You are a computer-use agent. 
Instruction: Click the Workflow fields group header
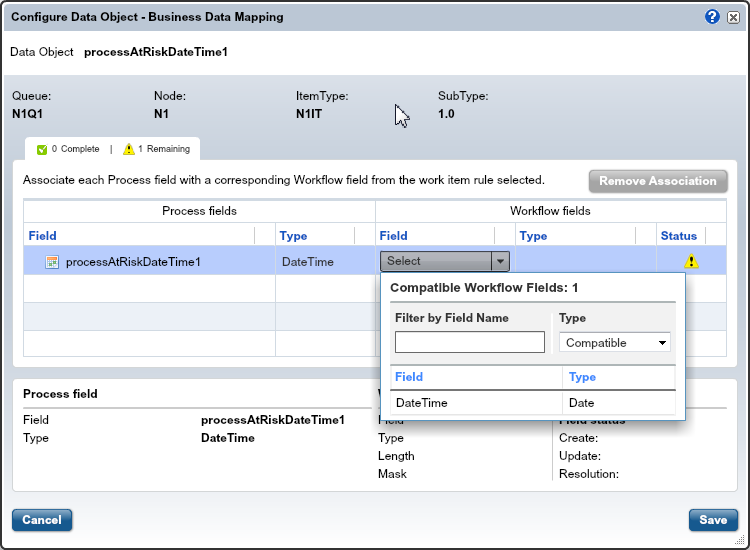(x=550, y=211)
